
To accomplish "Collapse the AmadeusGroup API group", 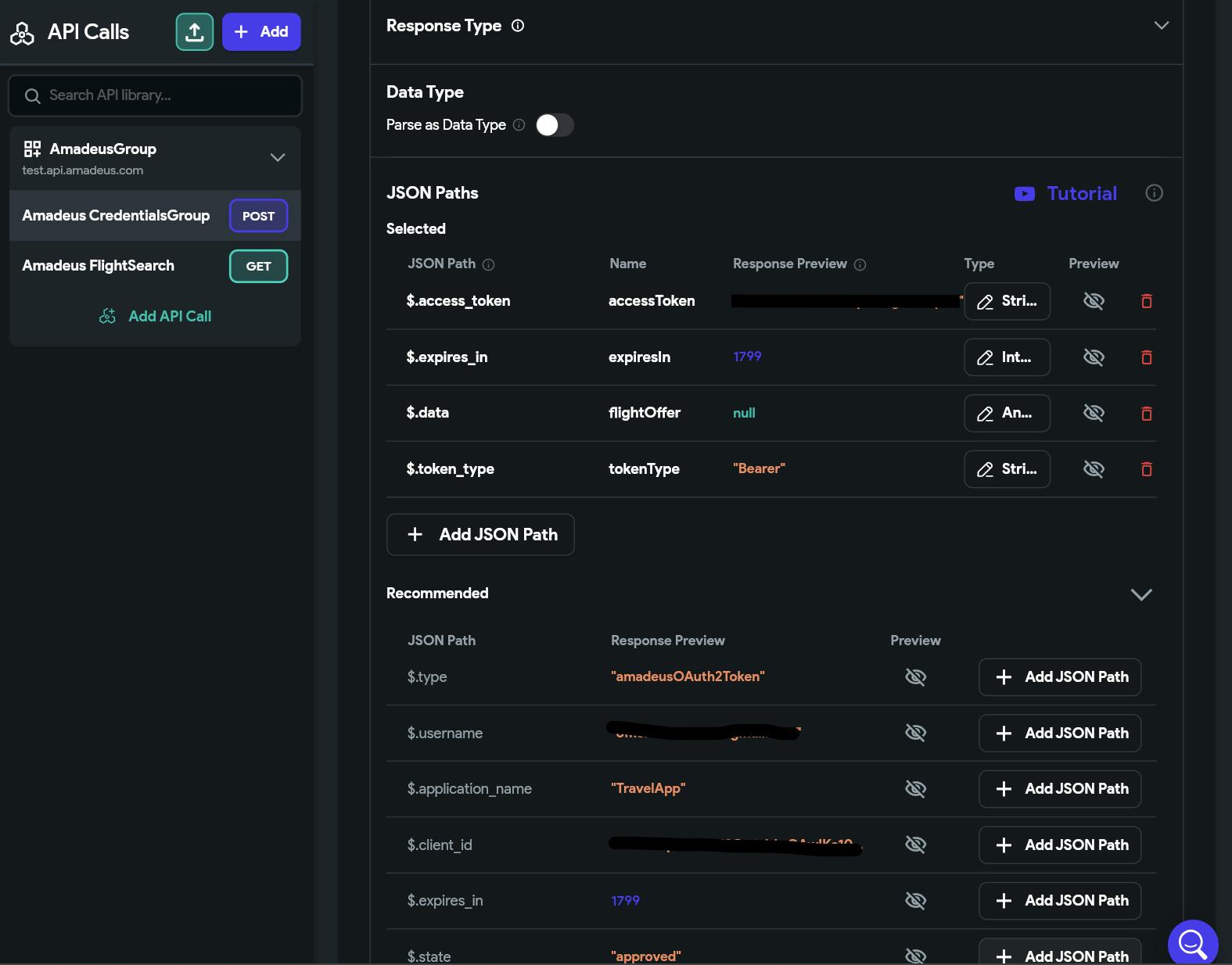I will (x=277, y=157).
